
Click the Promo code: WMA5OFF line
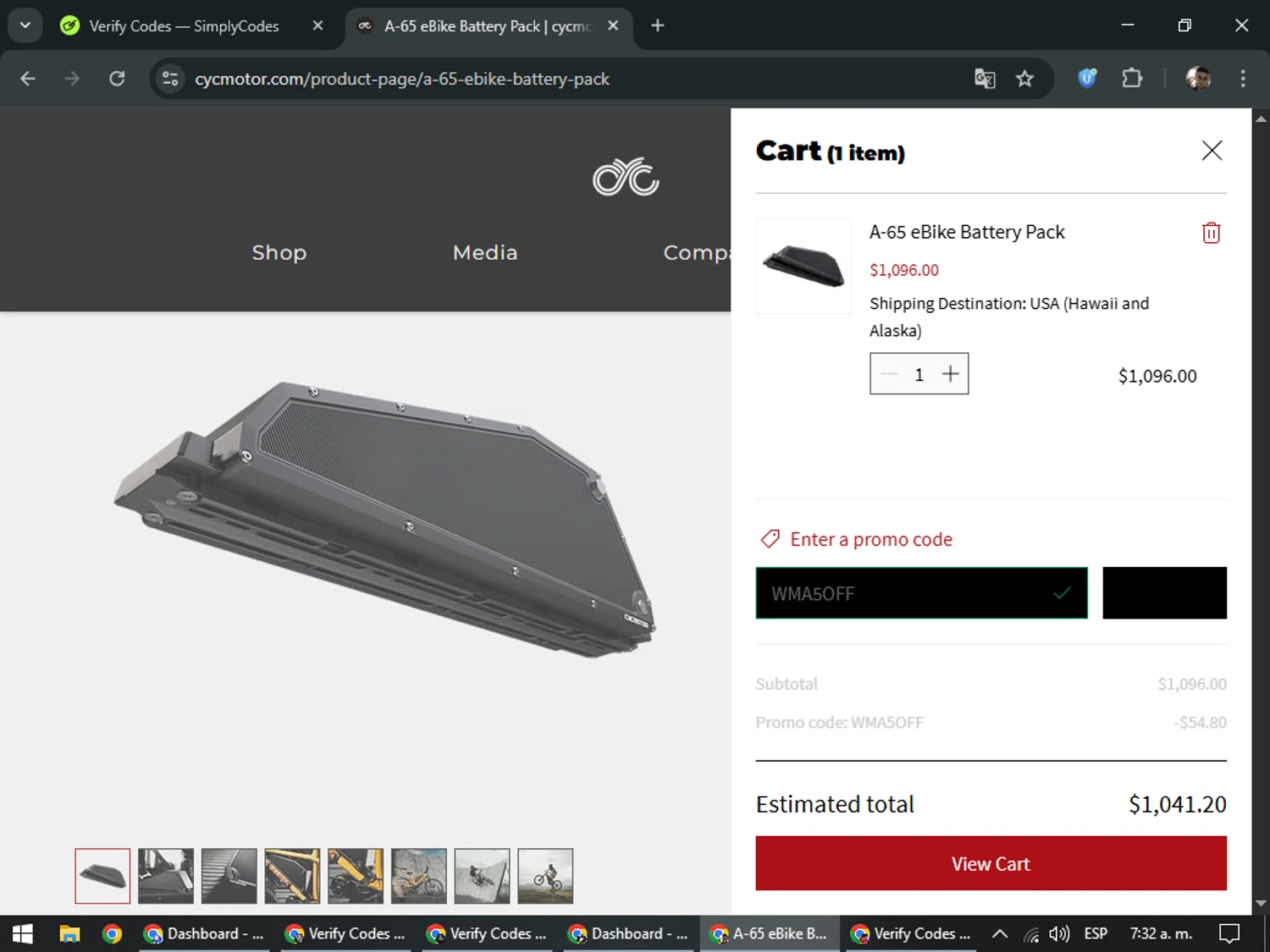[x=991, y=723]
